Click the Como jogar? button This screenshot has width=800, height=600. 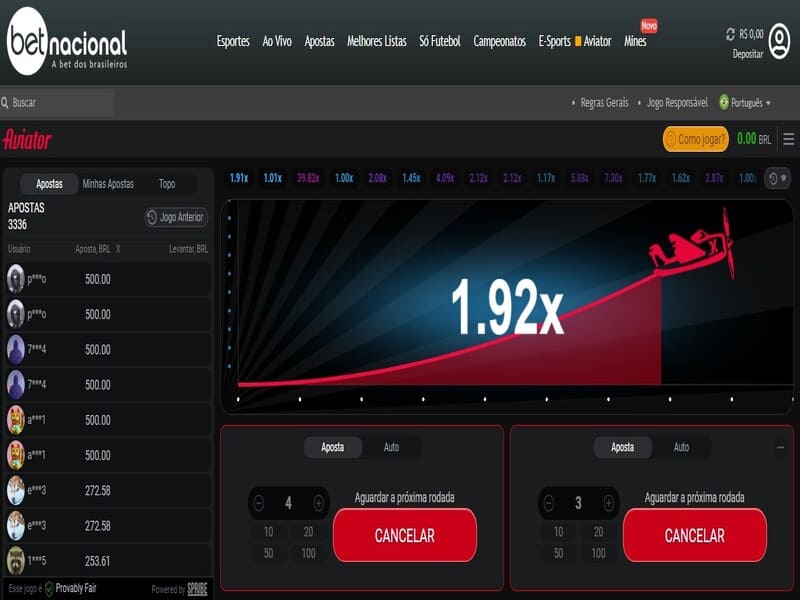pos(695,140)
